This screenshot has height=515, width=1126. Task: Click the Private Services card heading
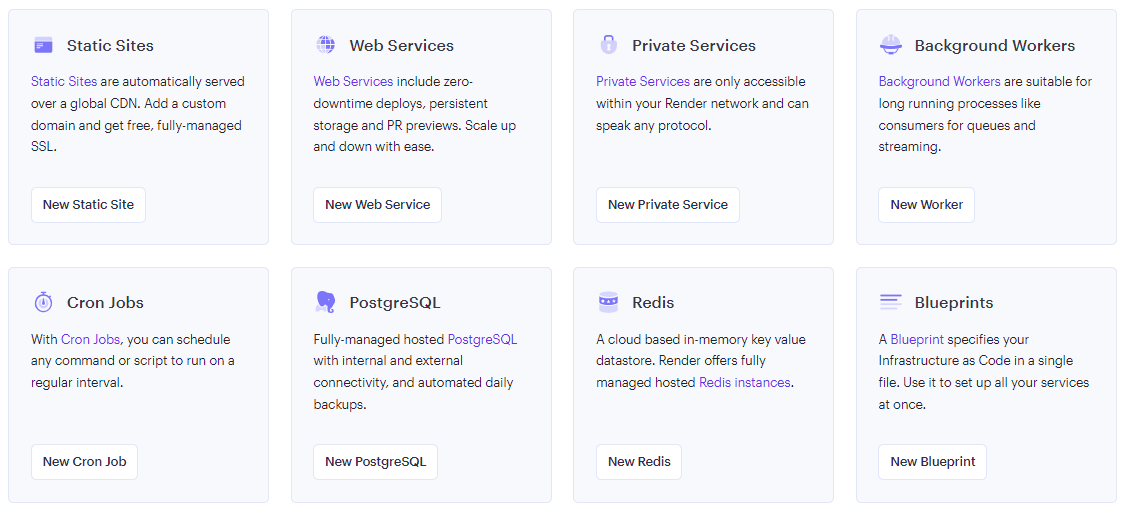click(x=694, y=45)
